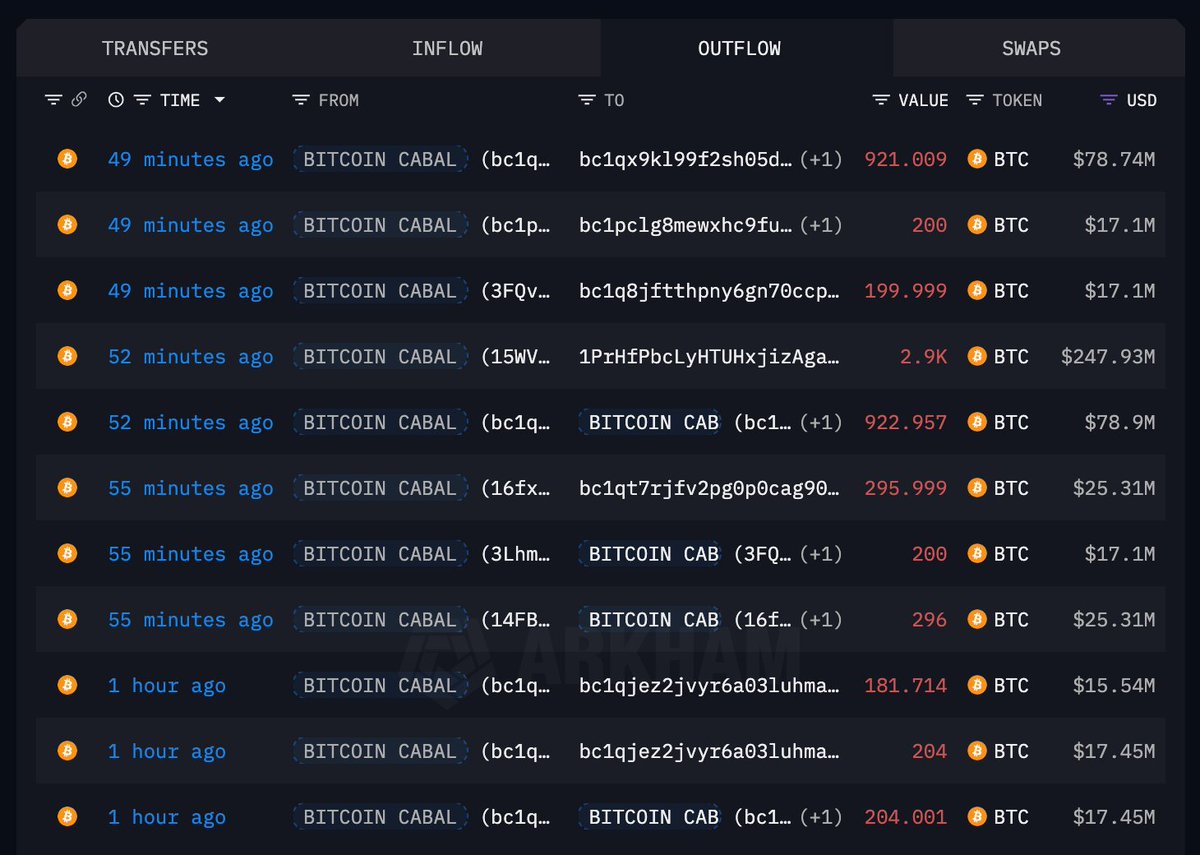Screen dimensions: 1200x855
Task: Open recipient address bc1q8jftthpny6gn70ccp
Action: point(710,291)
